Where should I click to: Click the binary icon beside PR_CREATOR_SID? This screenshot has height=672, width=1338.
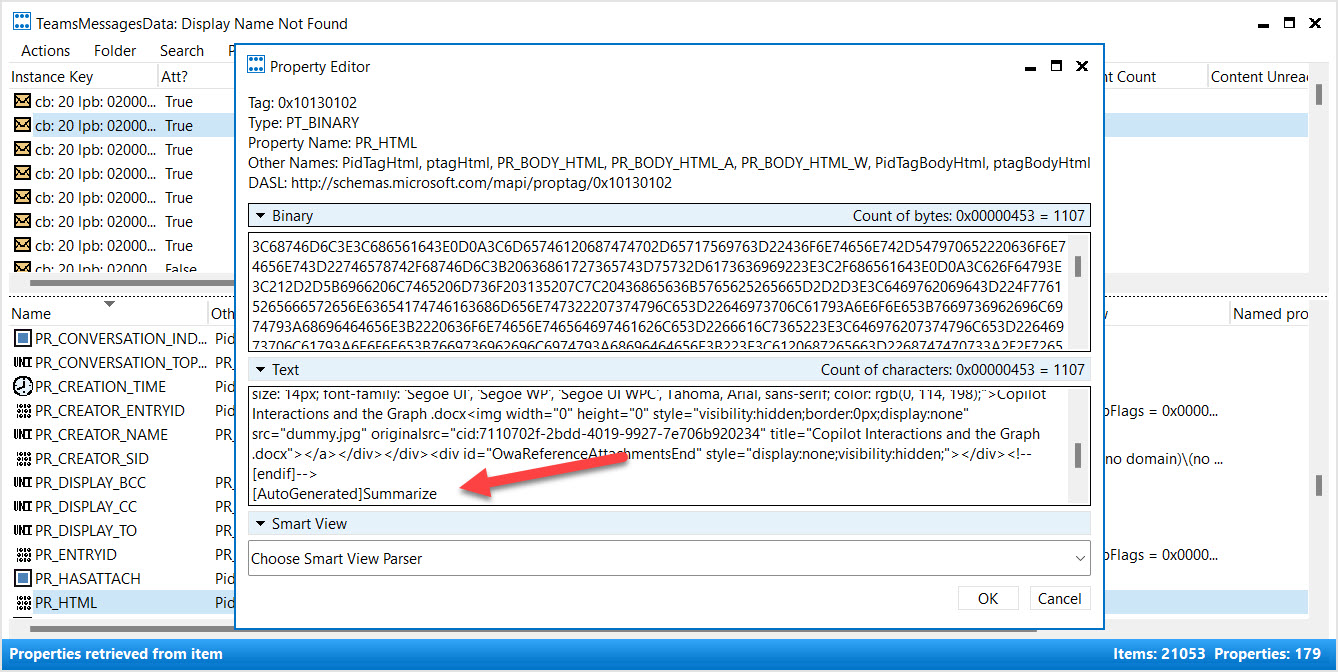click(x=22, y=458)
